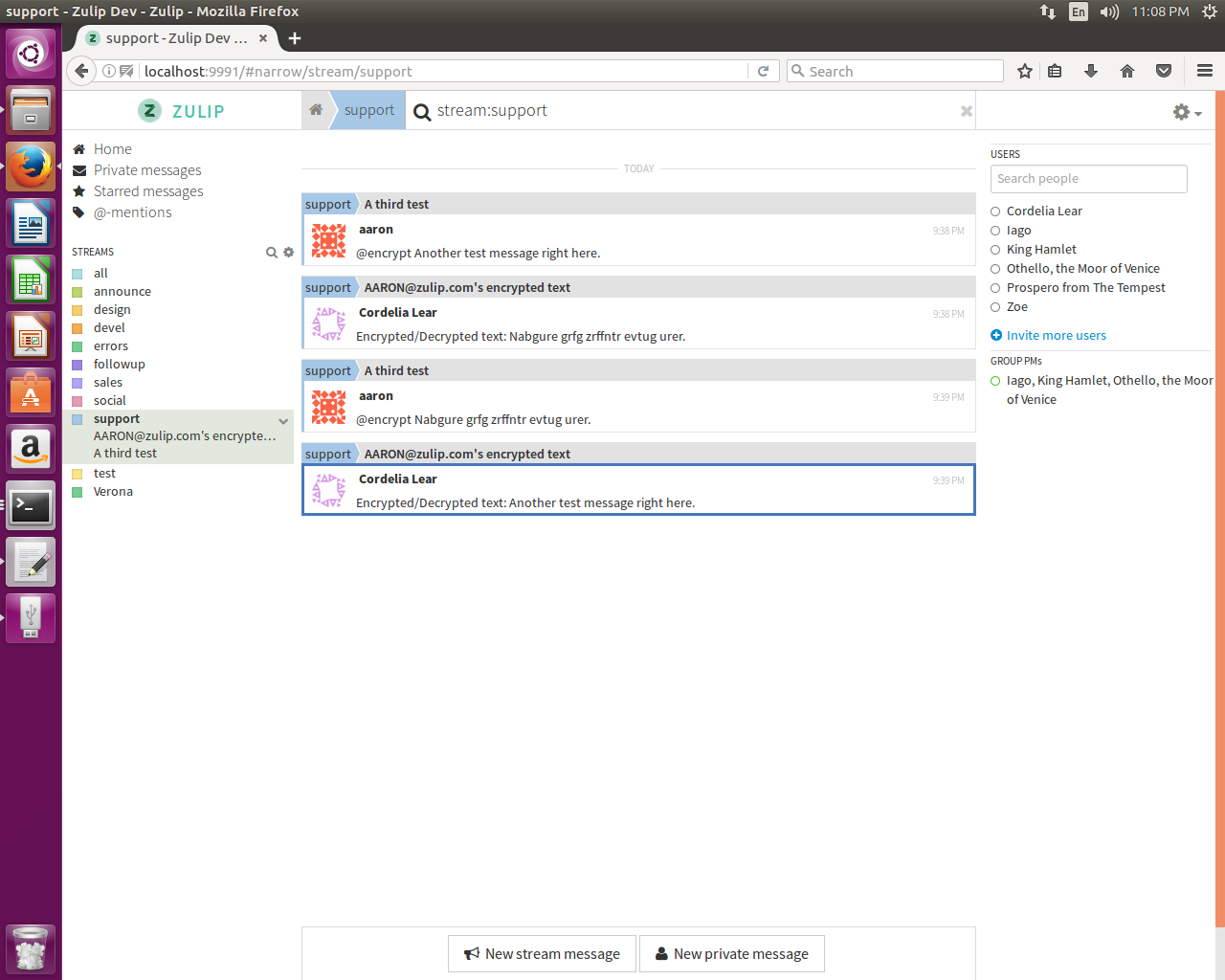The image size is (1225, 980).
Task: Close the support - Zulip Dev browser tab
Action: (263, 38)
